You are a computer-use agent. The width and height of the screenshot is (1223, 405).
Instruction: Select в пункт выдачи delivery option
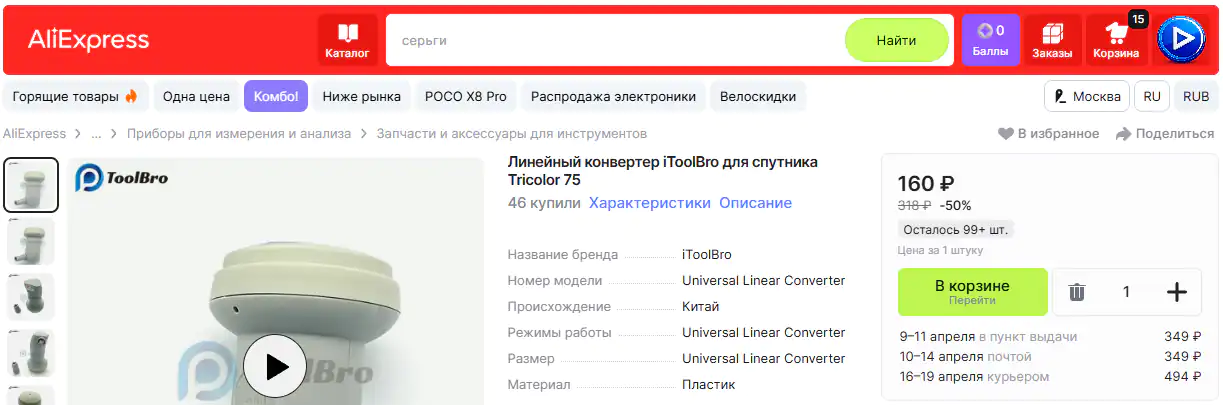tap(1050, 336)
